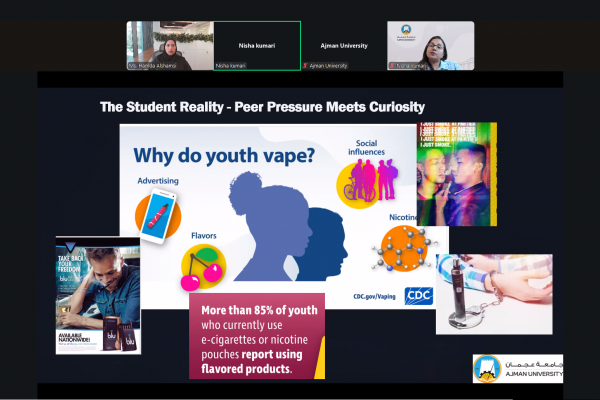600x400 pixels.
Task: Click the 'Social influences' label
Action: pyautogui.click(x=367, y=148)
